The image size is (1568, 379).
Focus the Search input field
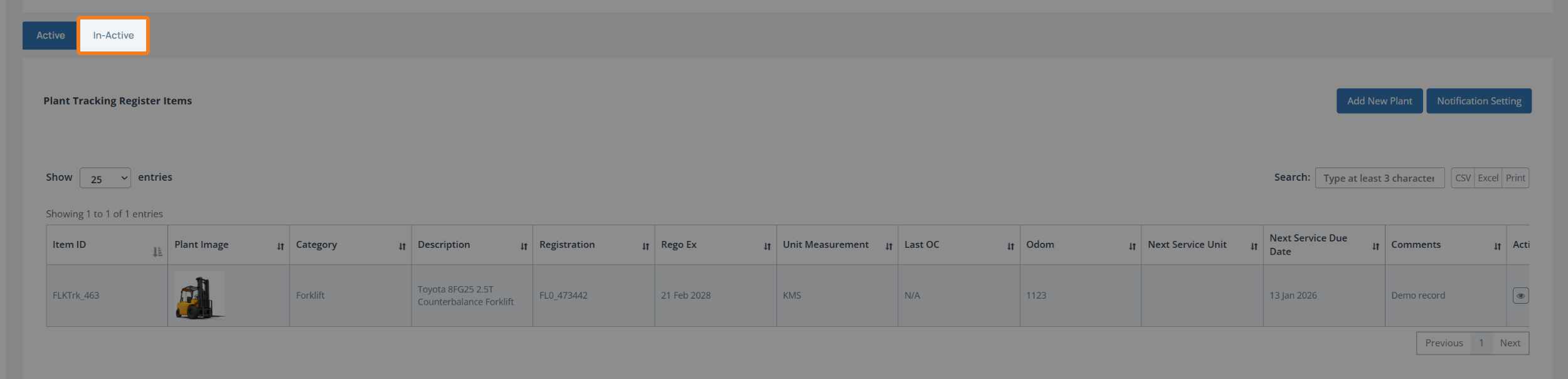coord(1379,178)
